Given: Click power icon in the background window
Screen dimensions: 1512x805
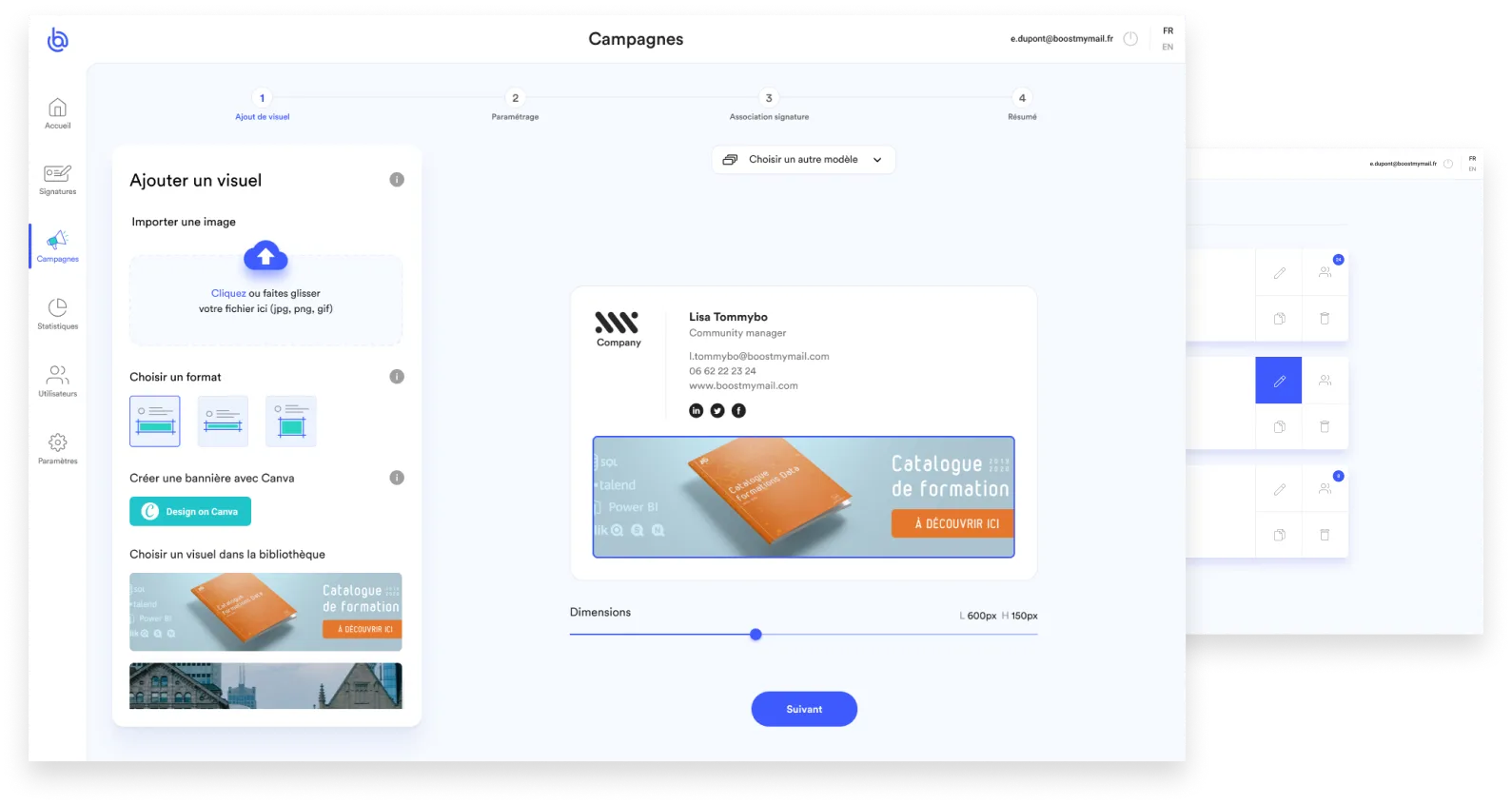Looking at the screenshot, I should (1448, 164).
